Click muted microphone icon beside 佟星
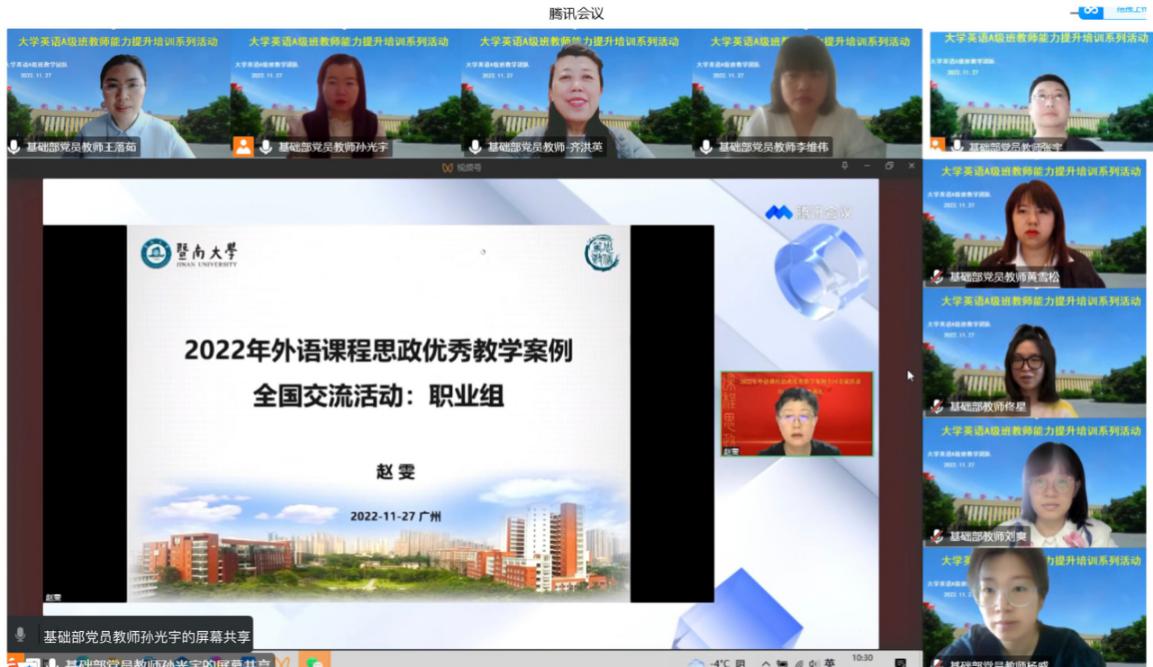1153x667 pixels. 937,406
